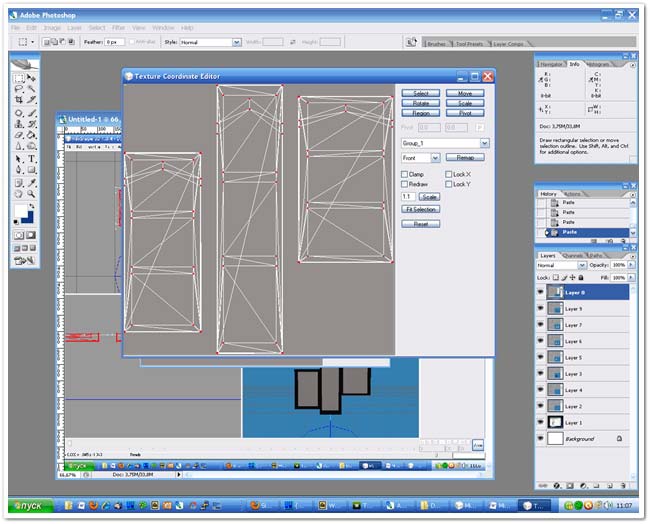Expand the Front view dropdown
This screenshot has height=524, width=650.
(x=435, y=158)
